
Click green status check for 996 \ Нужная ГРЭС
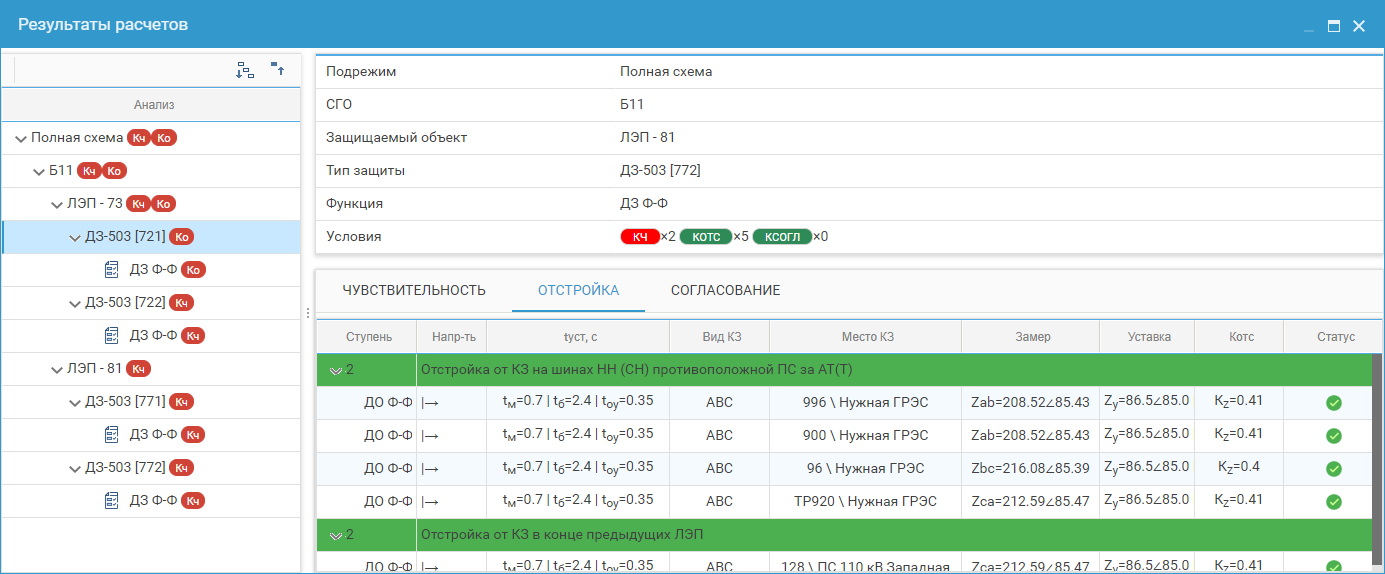point(1333,403)
